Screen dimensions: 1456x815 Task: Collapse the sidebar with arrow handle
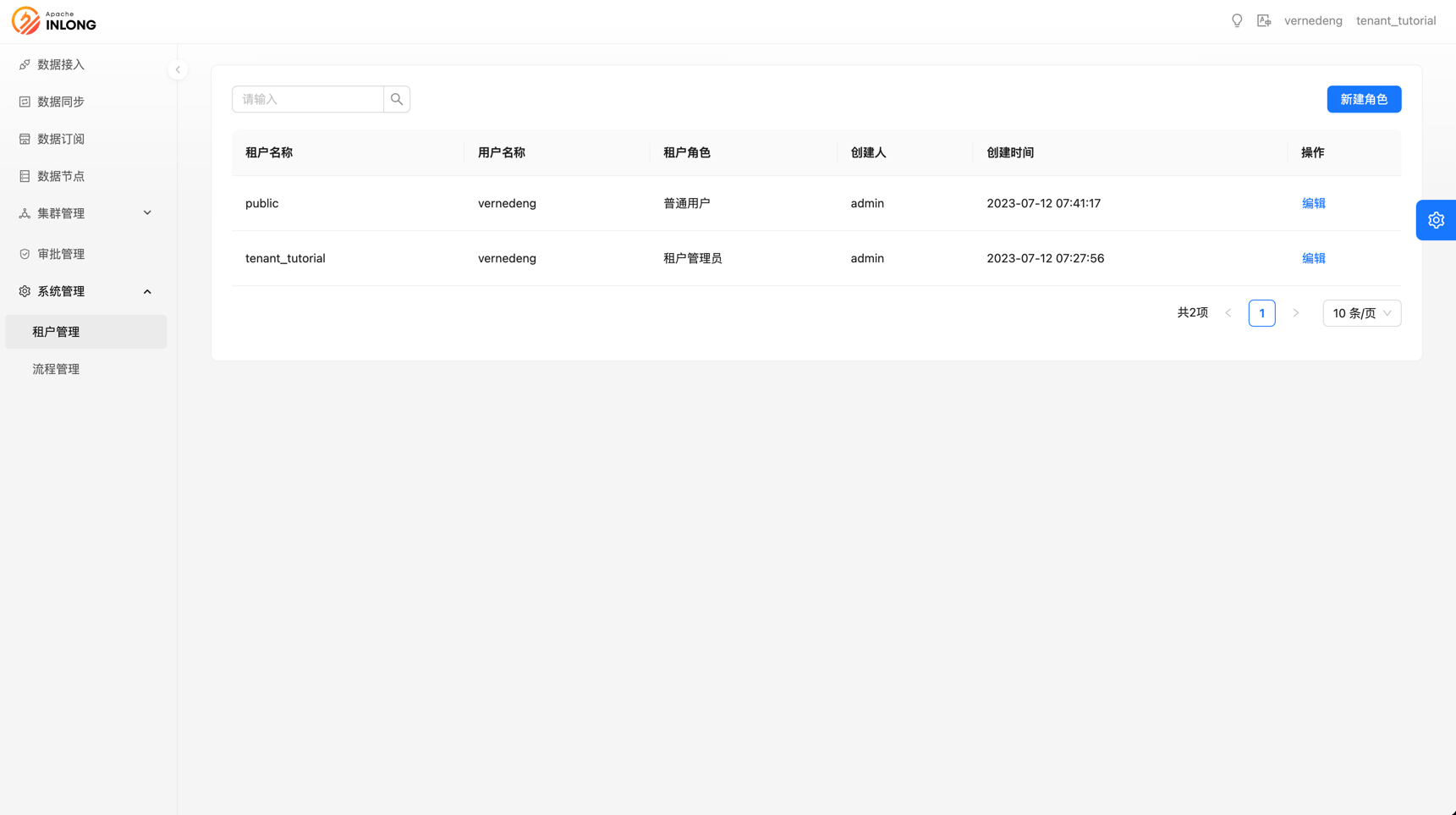tap(178, 69)
